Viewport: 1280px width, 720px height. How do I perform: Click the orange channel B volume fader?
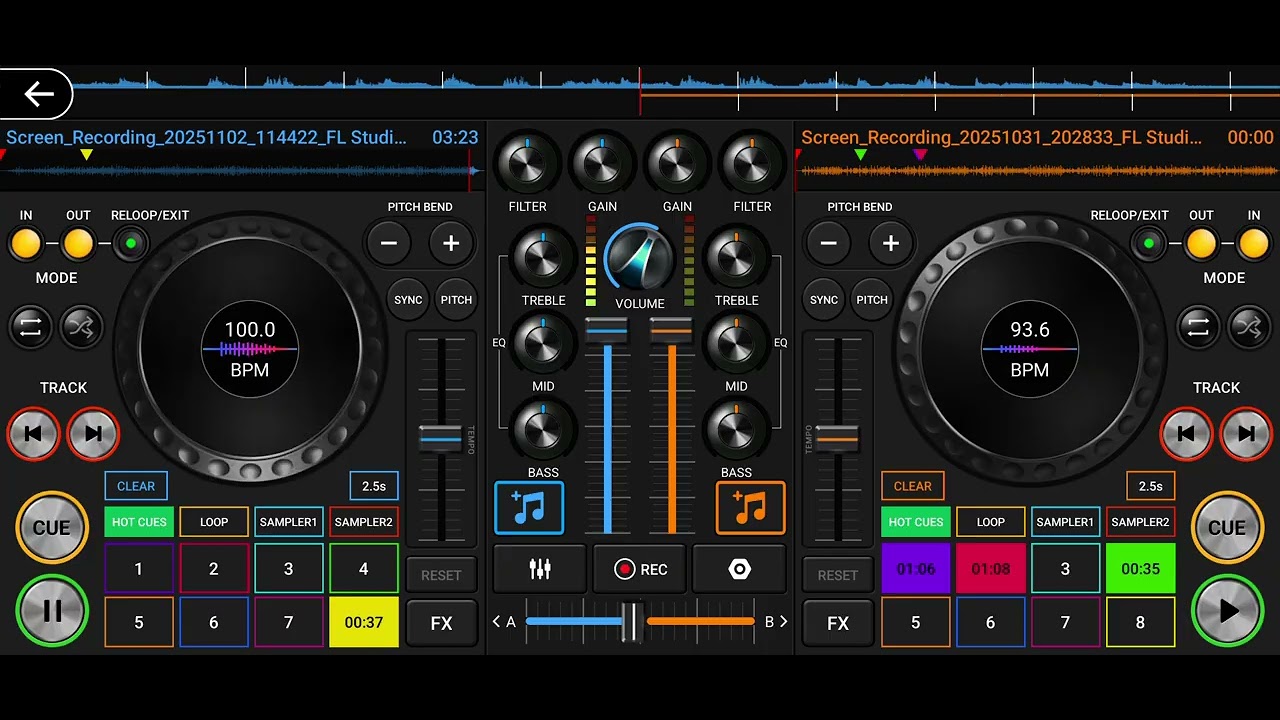pyautogui.click(x=671, y=329)
